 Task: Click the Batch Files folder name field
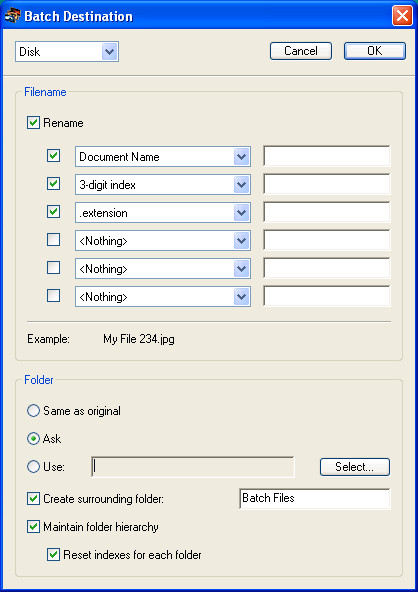315,498
